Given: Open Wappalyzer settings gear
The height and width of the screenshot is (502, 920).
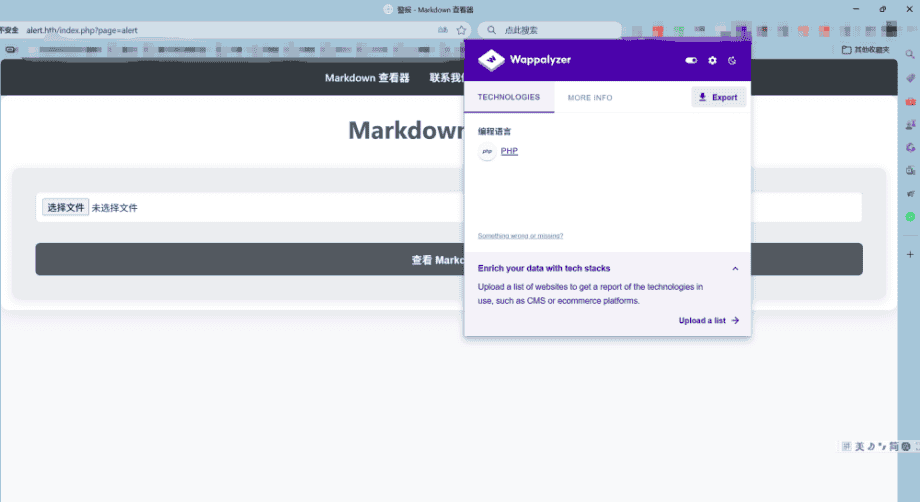Looking at the screenshot, I should pyautogui.click(x=712, y=61).
